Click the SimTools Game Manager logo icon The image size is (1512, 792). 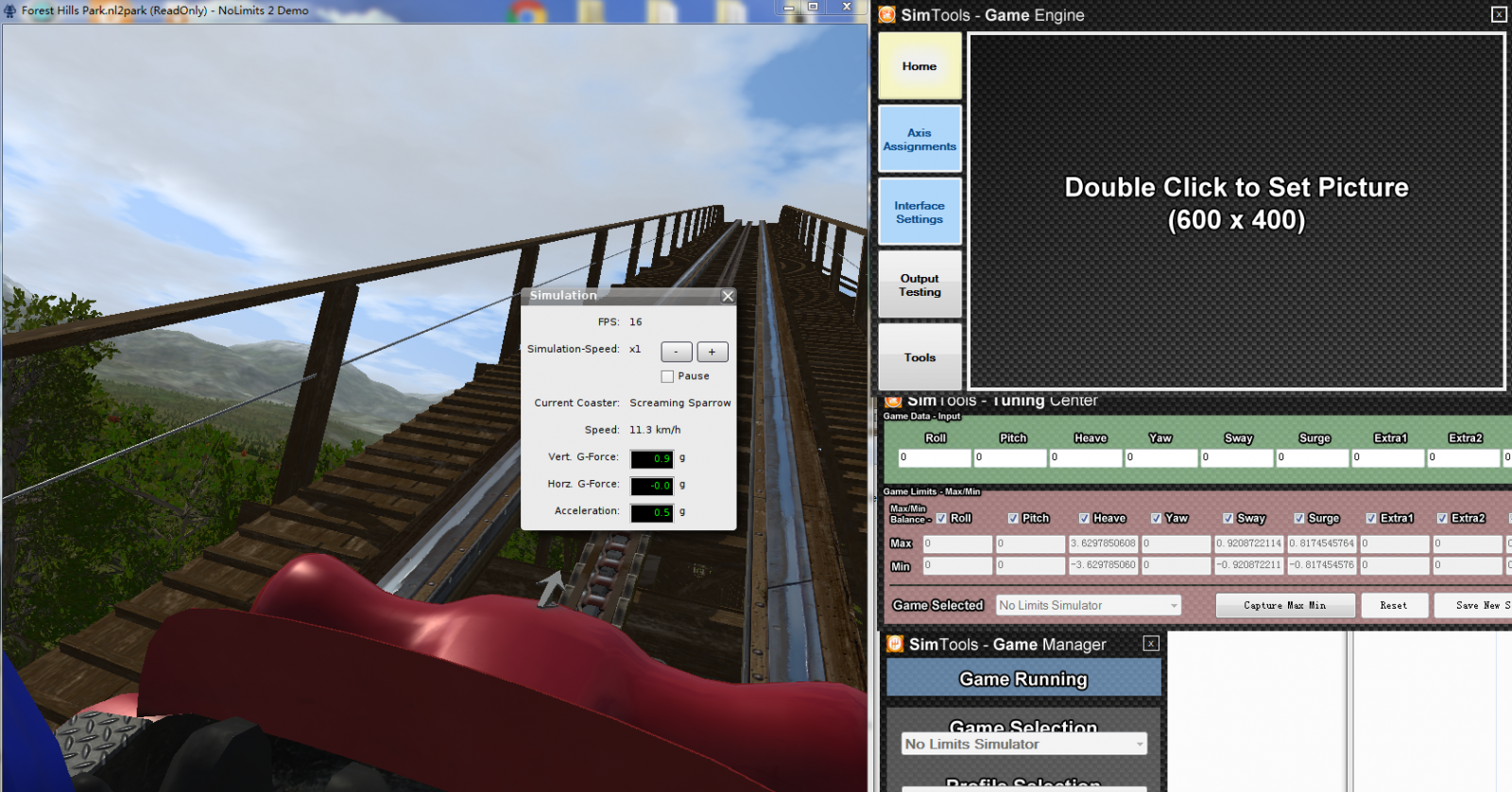click(895, 644)
